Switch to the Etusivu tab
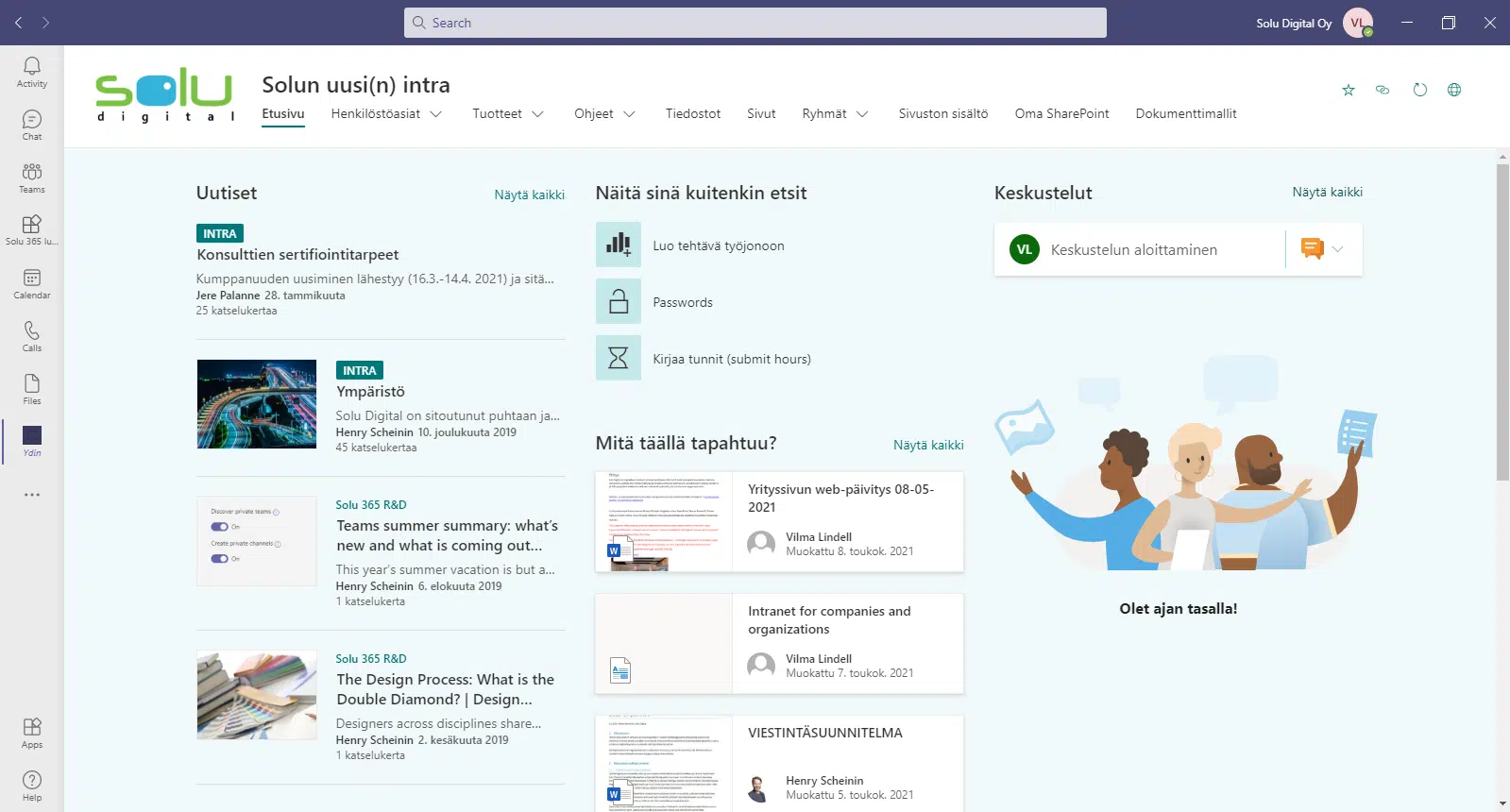The image size is (1510, 812). pyautogui.click(x=283, y=114)
